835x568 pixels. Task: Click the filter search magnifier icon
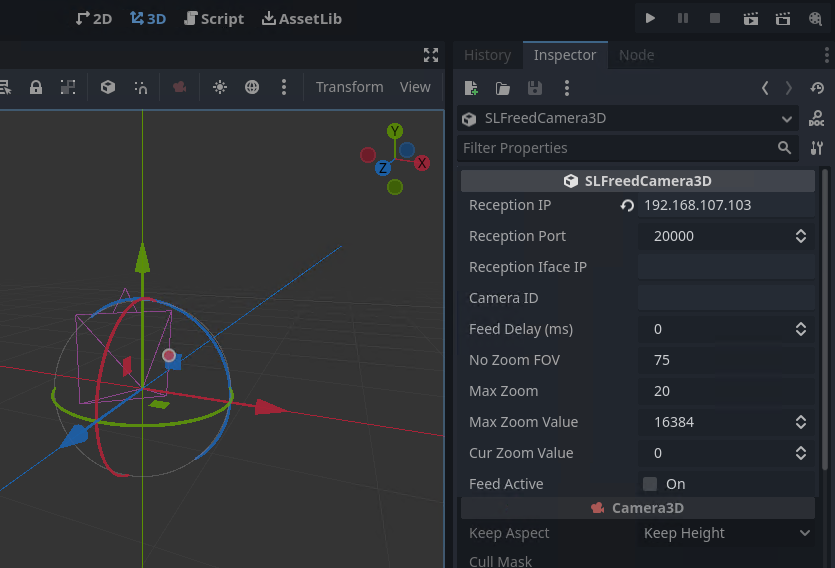784,148
